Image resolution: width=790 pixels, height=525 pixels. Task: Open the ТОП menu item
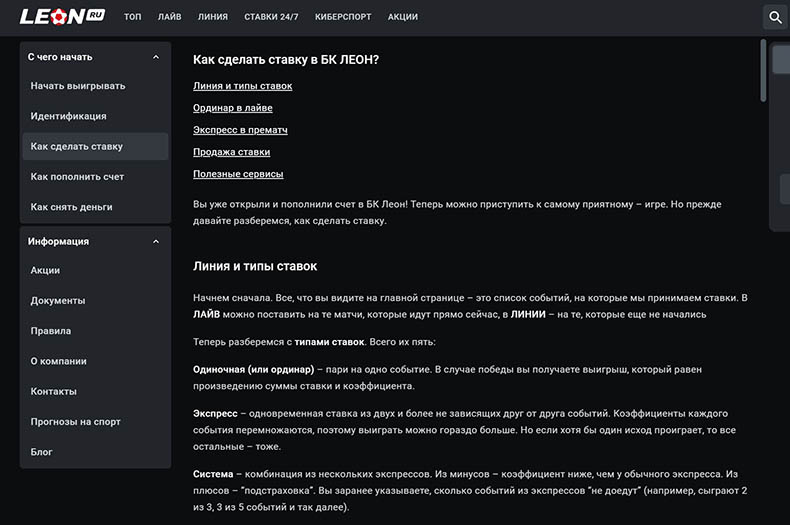click(133, 17)
